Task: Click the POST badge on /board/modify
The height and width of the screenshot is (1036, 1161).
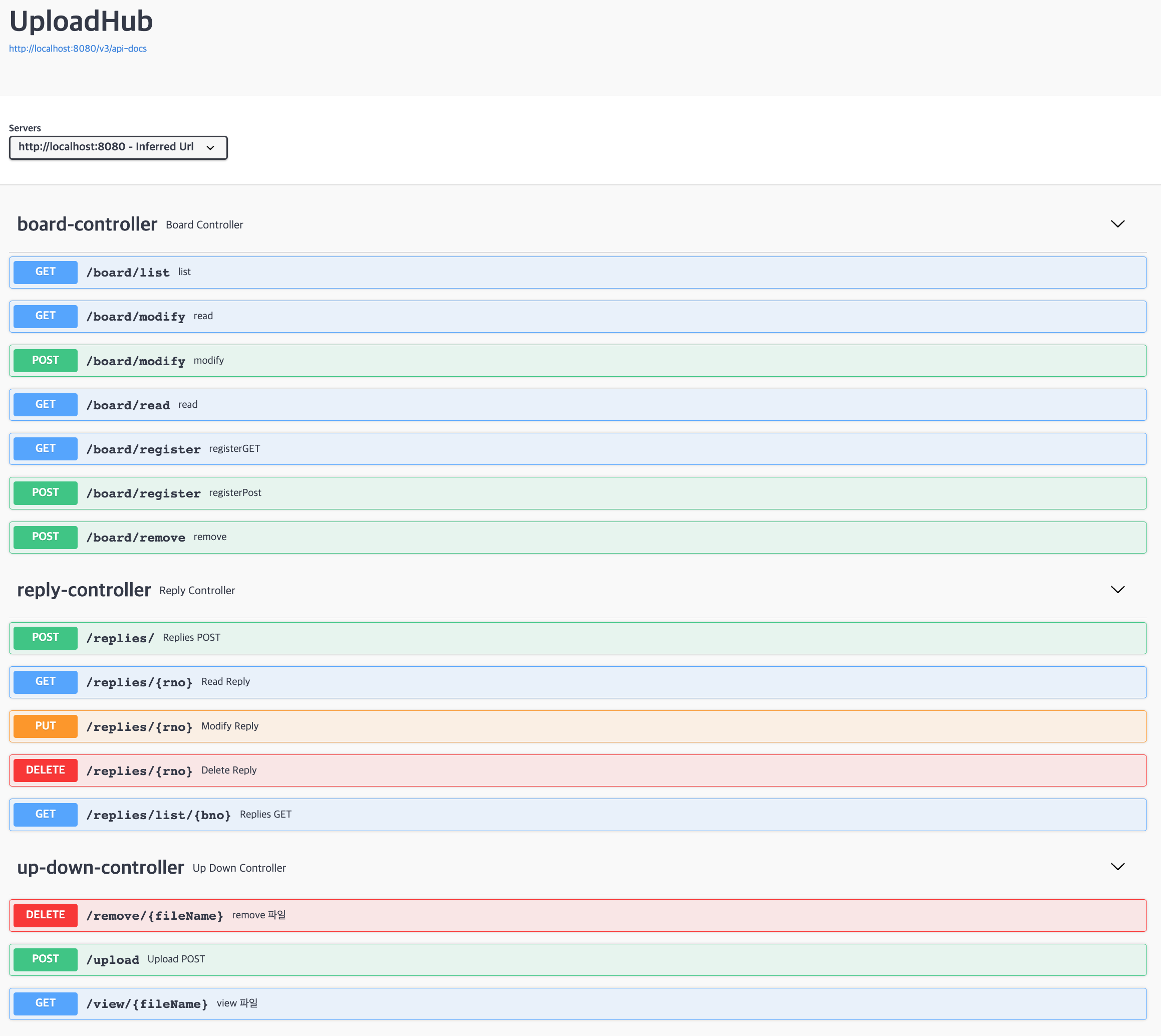Action: [x=45, y=360]
